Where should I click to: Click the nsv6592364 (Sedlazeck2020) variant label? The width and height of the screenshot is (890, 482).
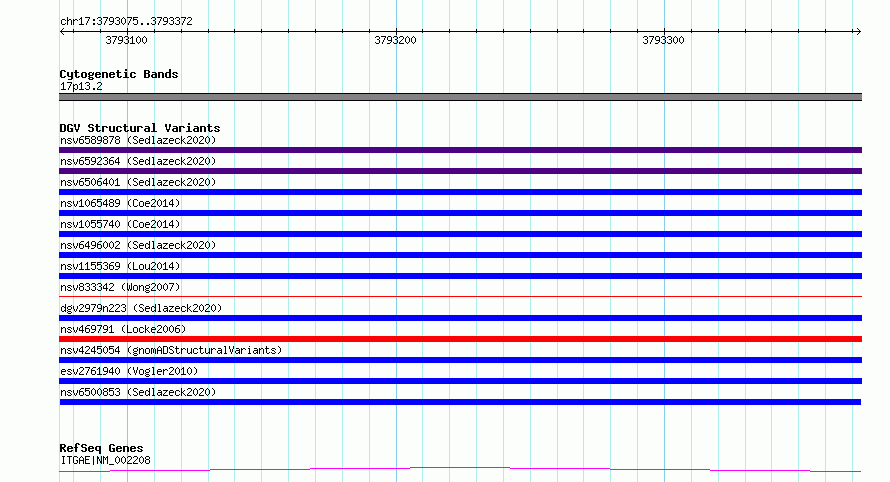pyautogui.click(x=138, y=161)
